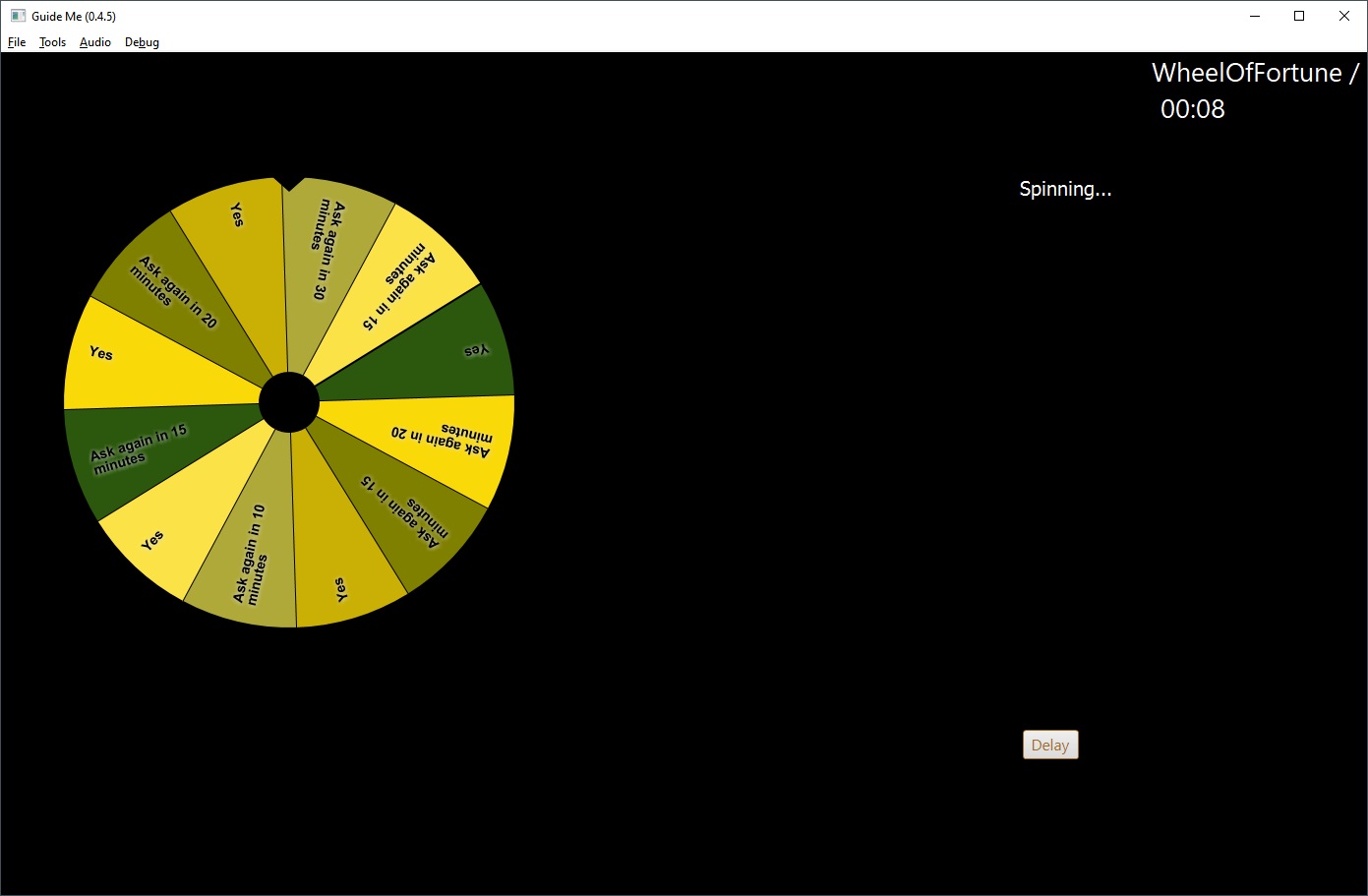
Task: Open the Tools menu
Action: pyautogui.click(x=52, y=42)
